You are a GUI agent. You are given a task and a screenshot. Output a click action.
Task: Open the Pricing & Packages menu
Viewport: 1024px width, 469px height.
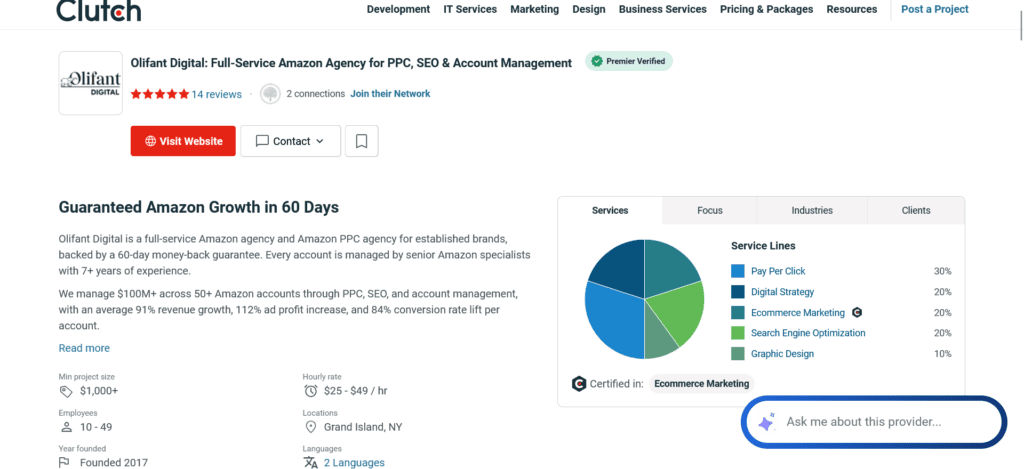pyautogui.click(x=767, y=9)
